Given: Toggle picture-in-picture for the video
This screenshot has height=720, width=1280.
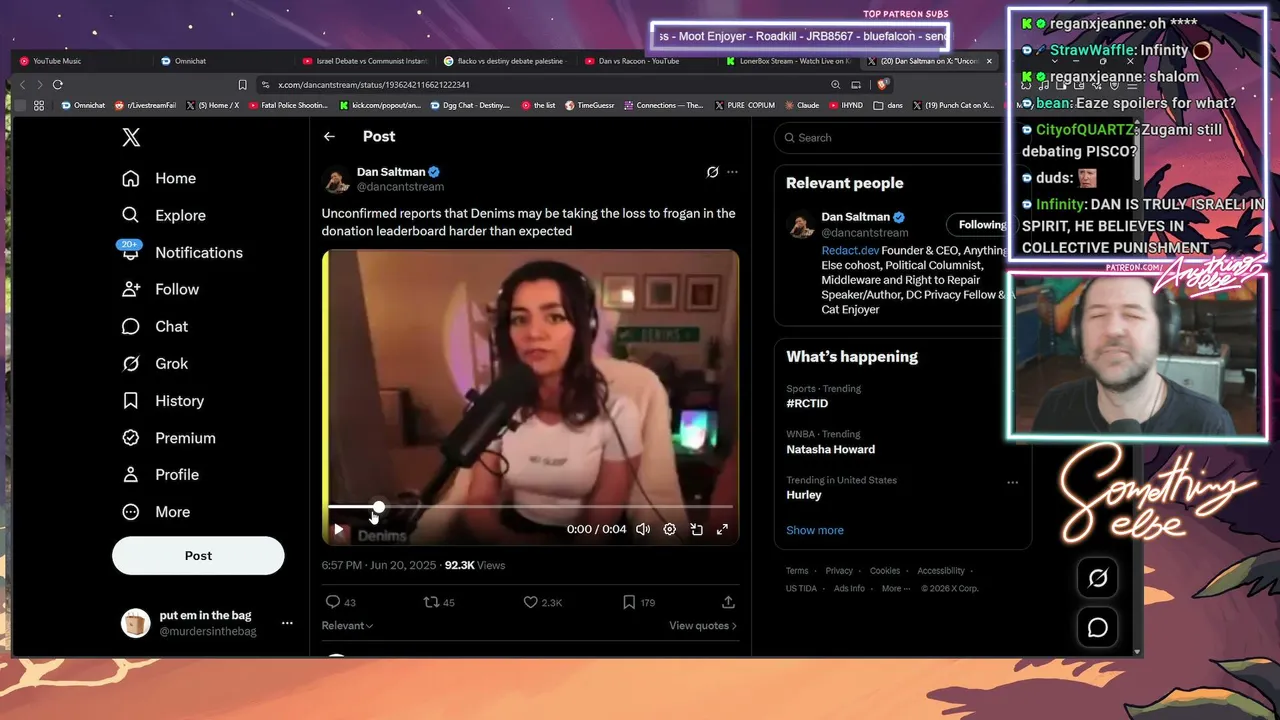Looking at the screenshot, I should coord(696,529).
